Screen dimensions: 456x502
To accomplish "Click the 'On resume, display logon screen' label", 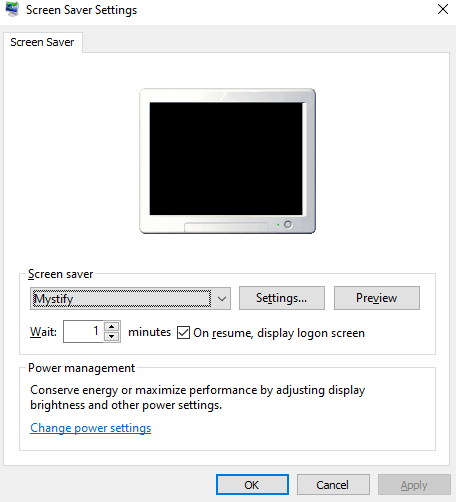I will (279, 333).
